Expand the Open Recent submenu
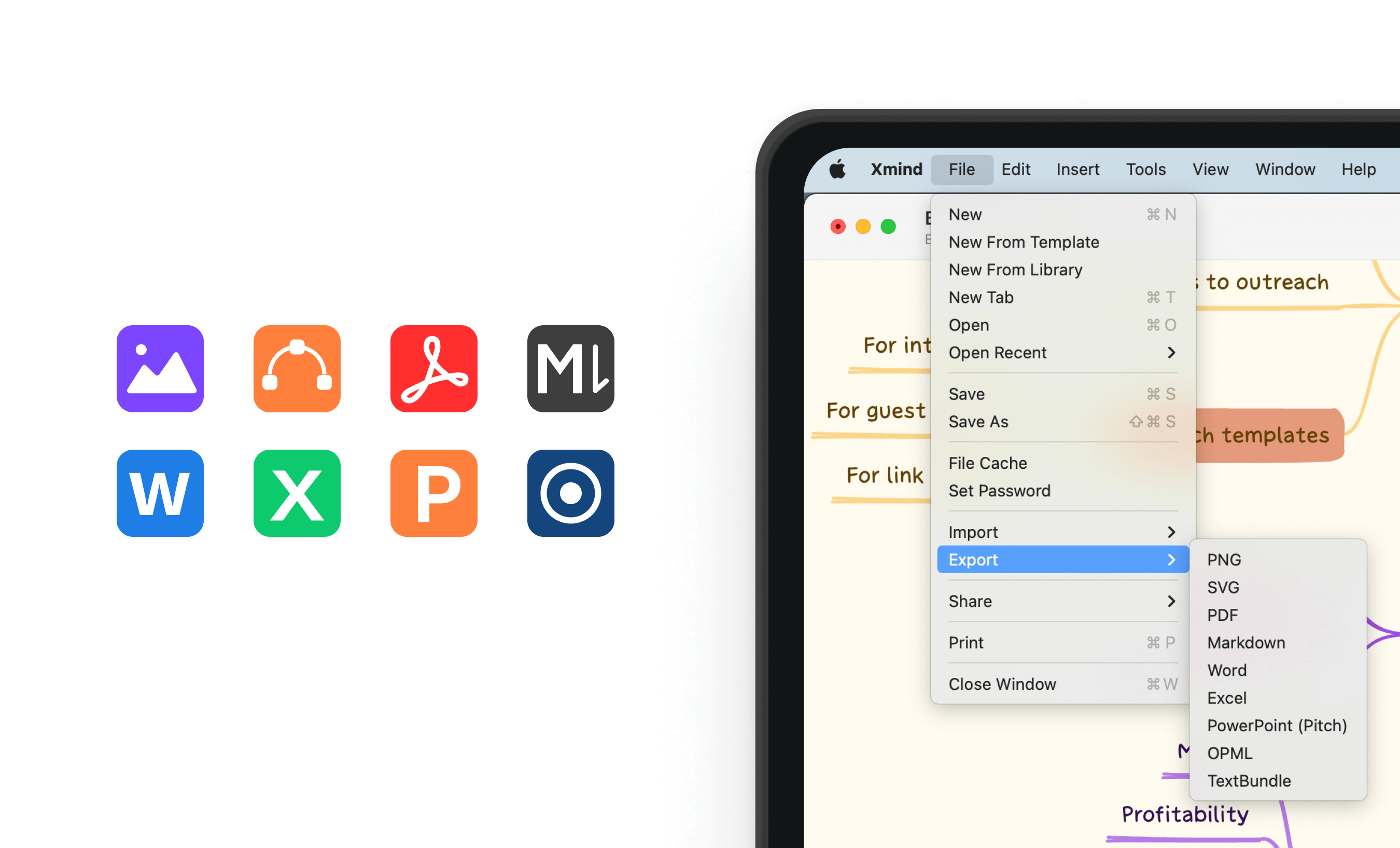 click(1063, 352)
